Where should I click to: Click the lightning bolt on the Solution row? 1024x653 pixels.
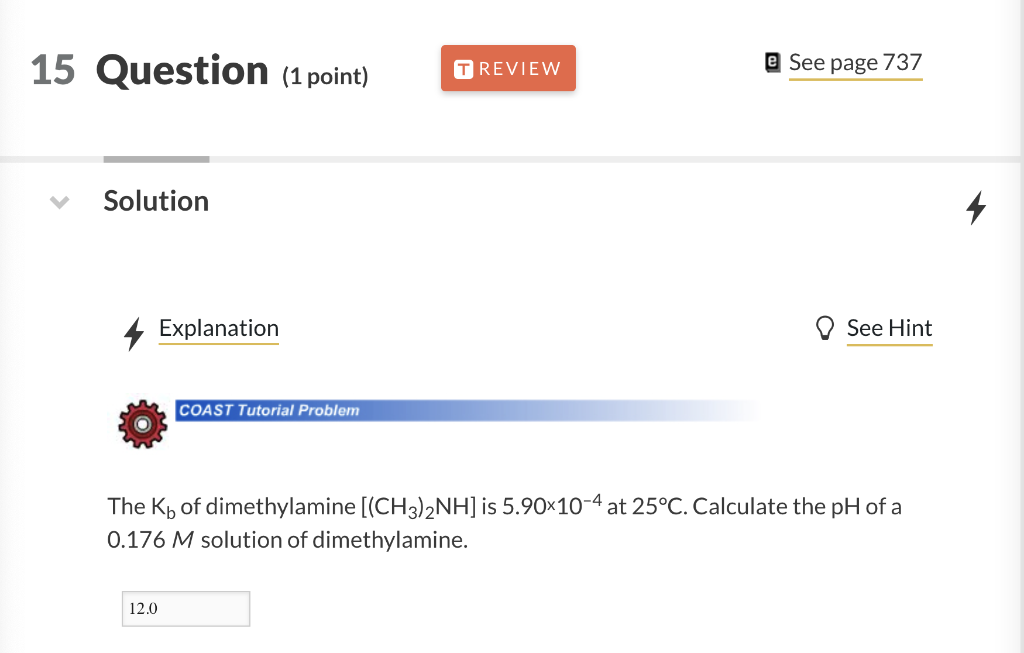pyautogui.click(x=976, y=208)
